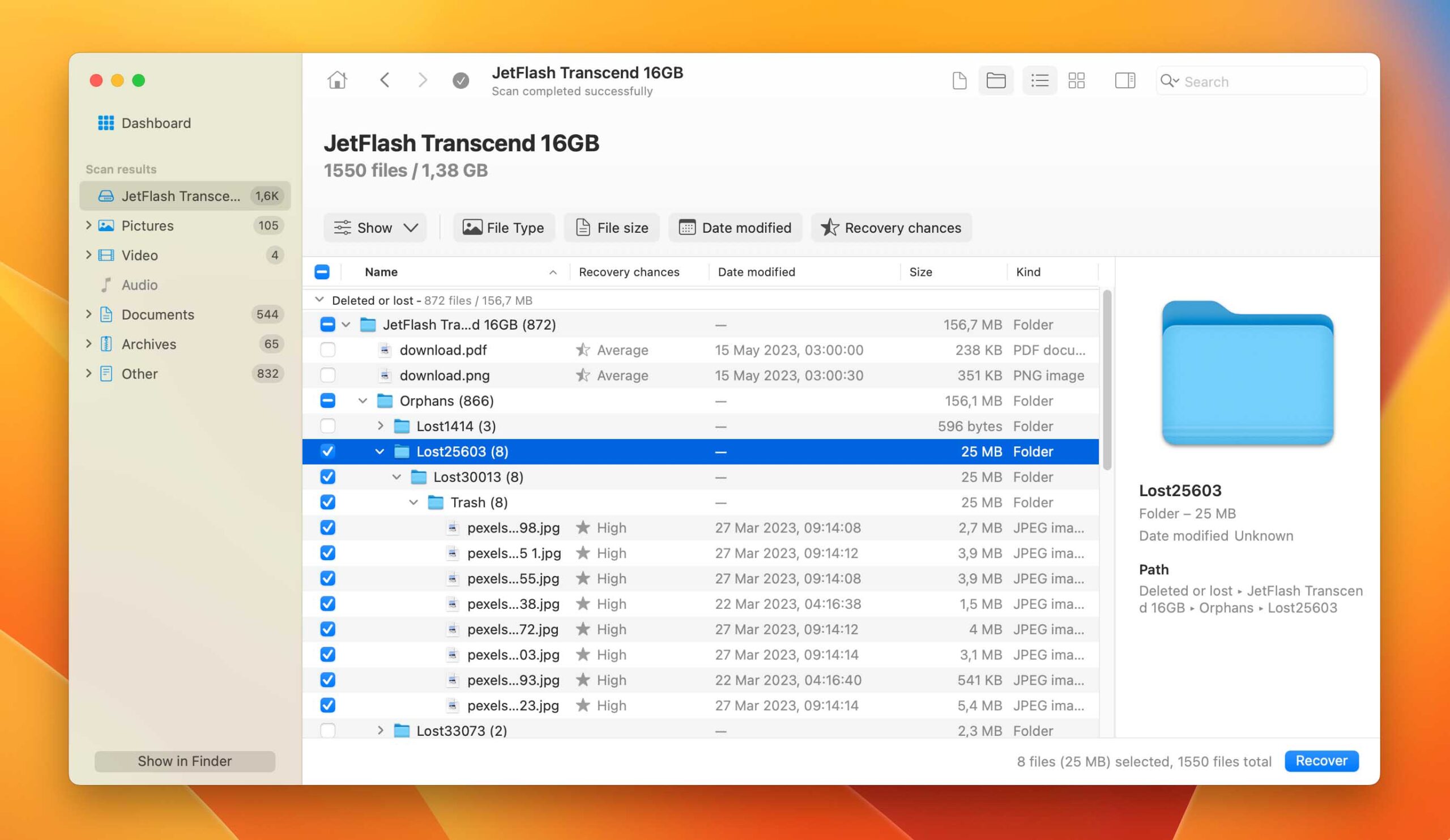Expand Pictures category in sidebar
The width and height of the screenshot is (1450, 840).
click(x=88, y=225)
